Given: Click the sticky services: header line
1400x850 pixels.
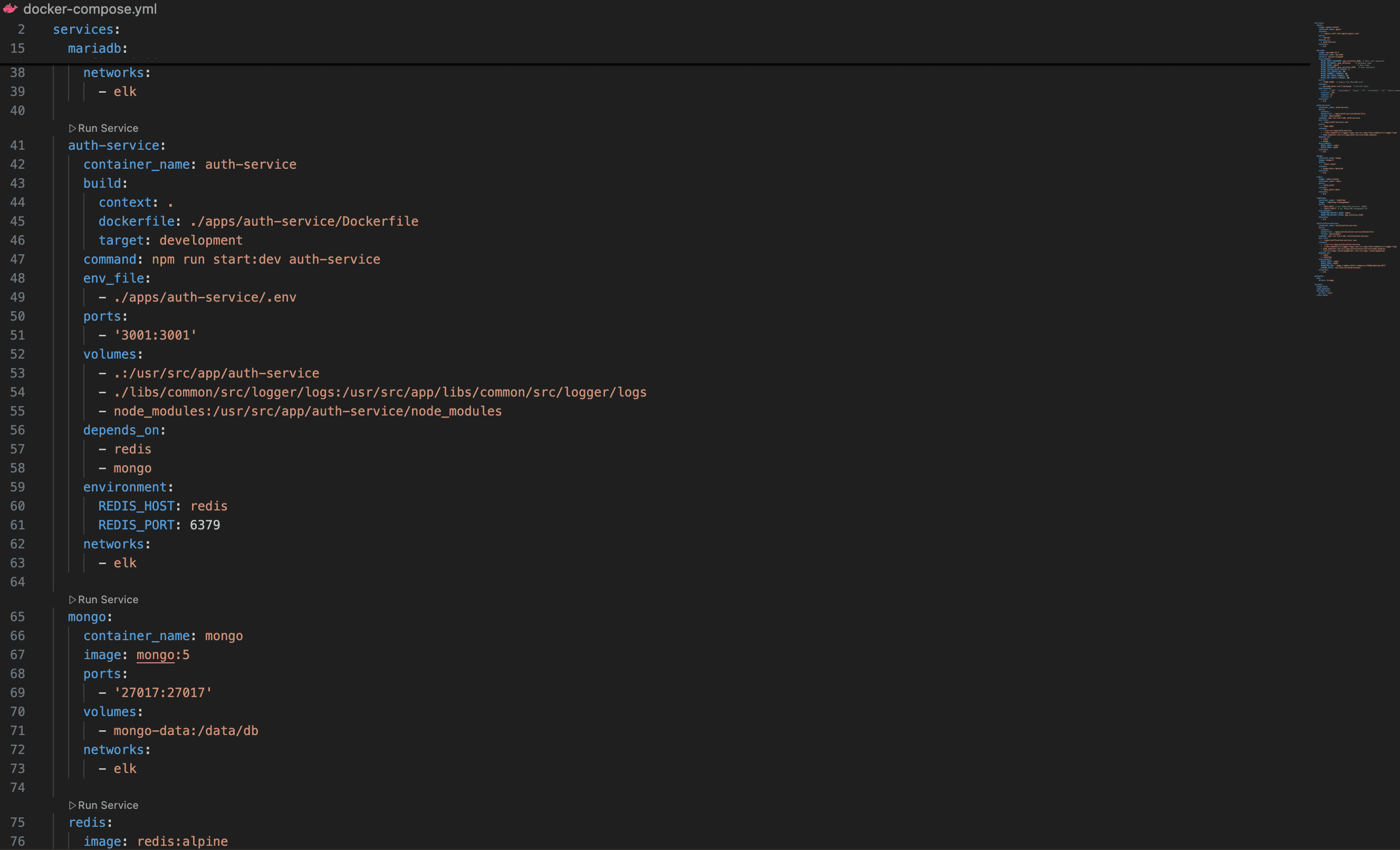Looking at the screenshot, I should [x=87, y=30].
